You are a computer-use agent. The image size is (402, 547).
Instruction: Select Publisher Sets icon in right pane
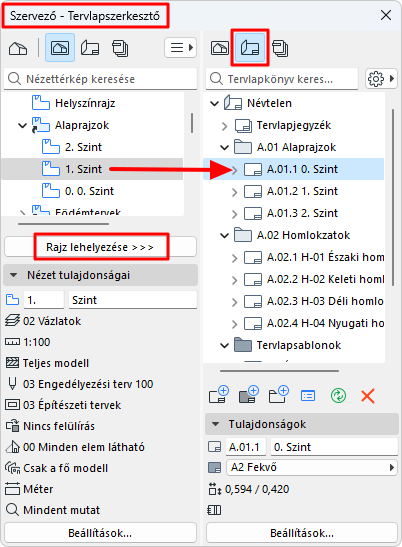click(280, 48)
